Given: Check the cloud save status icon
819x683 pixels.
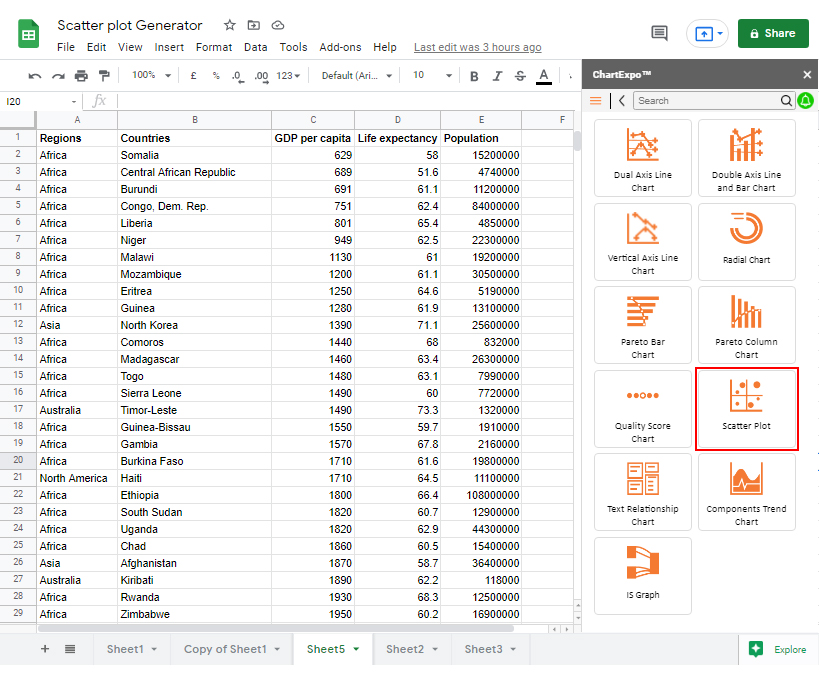Looking at the screenshot, I should (278, 25).
